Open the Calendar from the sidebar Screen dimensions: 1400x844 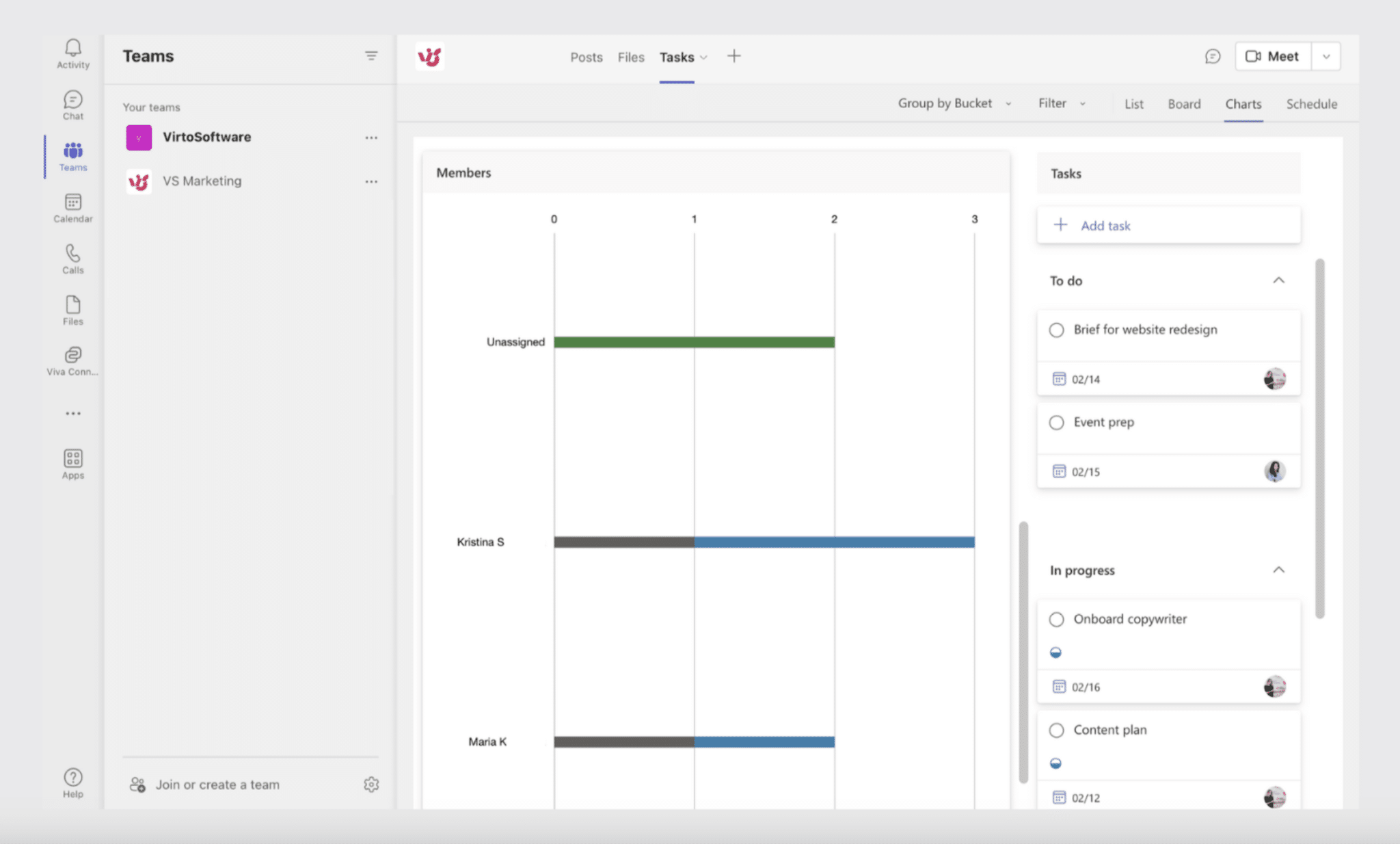point(72,207)
